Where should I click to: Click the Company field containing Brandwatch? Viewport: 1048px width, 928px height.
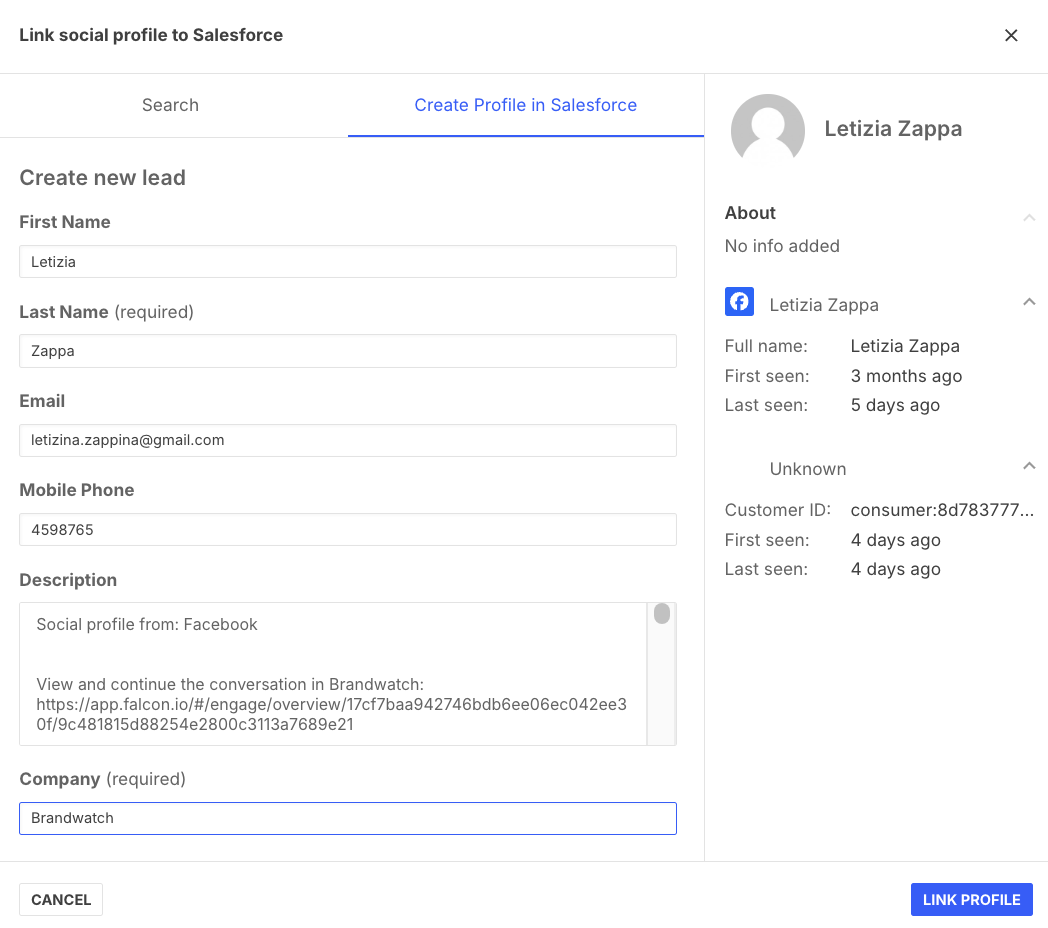pyautogui.click(x=348, y=818)
